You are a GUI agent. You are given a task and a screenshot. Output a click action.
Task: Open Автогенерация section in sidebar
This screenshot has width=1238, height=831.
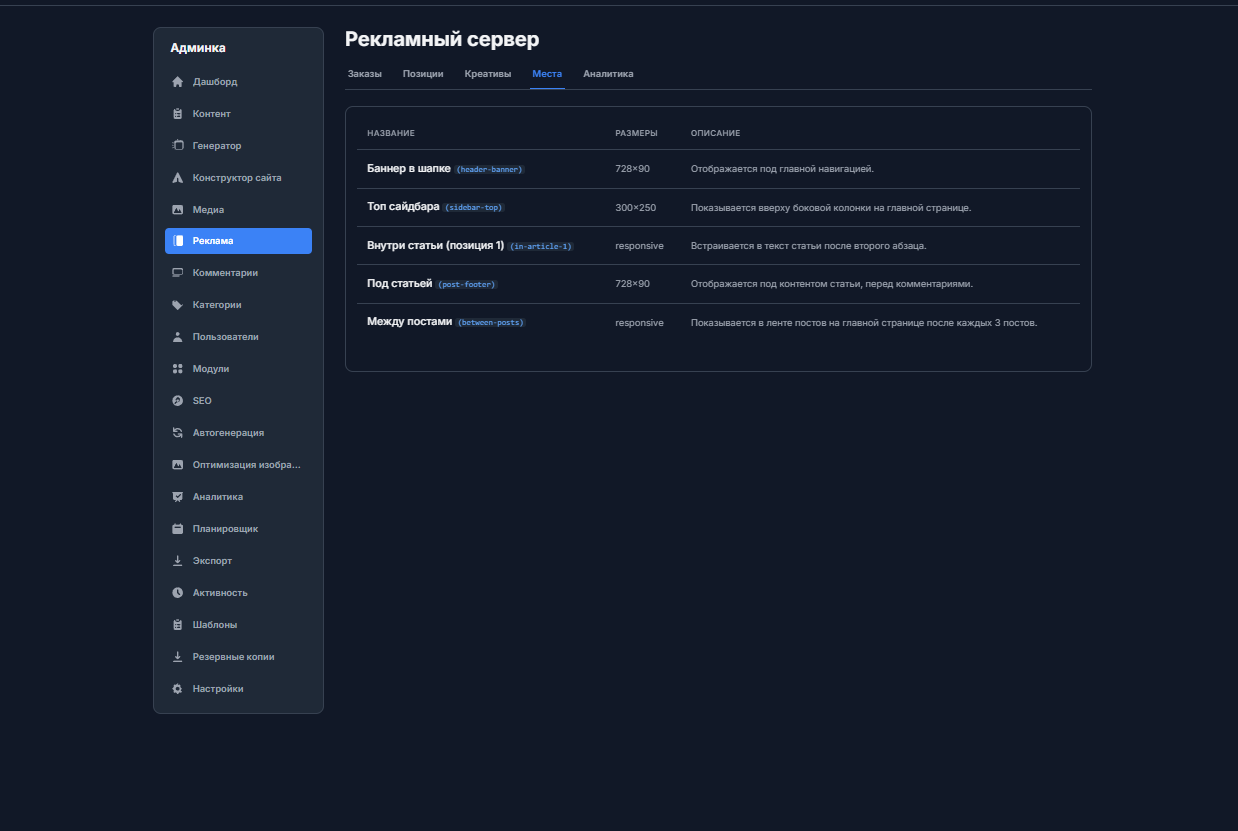(x=228, y=433)
